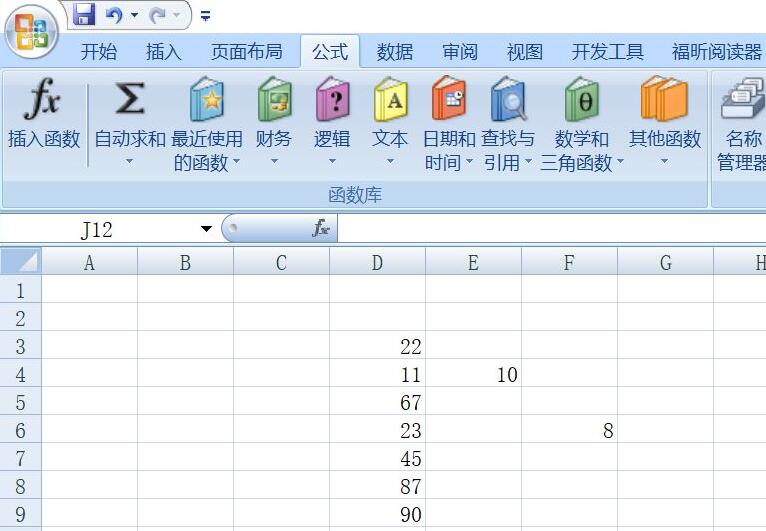Open the 审阅 tab
The width and height of the screenshot is (766, 531).
click(x=460, y=51)
